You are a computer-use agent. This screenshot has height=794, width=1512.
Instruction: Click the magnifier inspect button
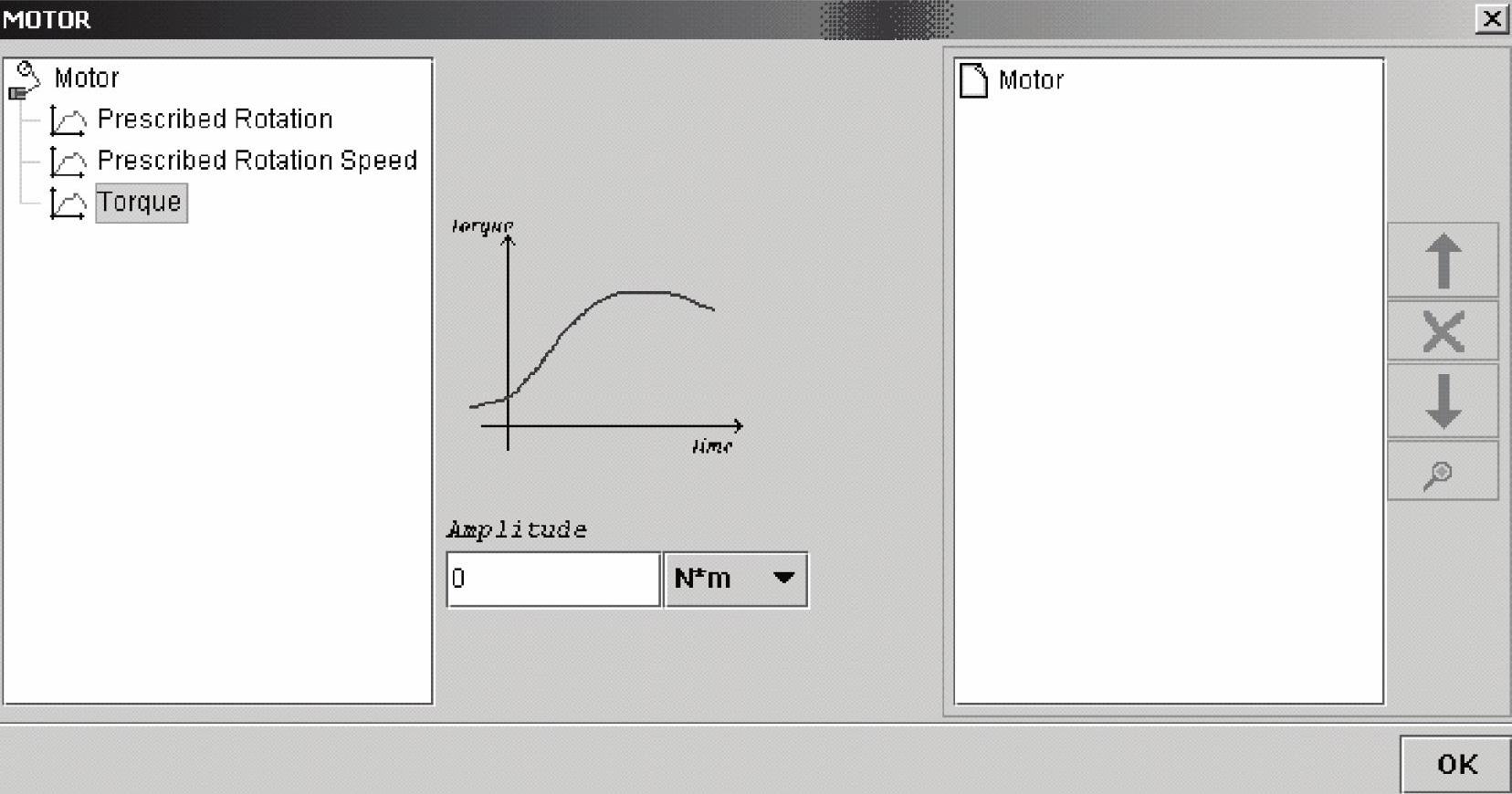click(1442, 473)
